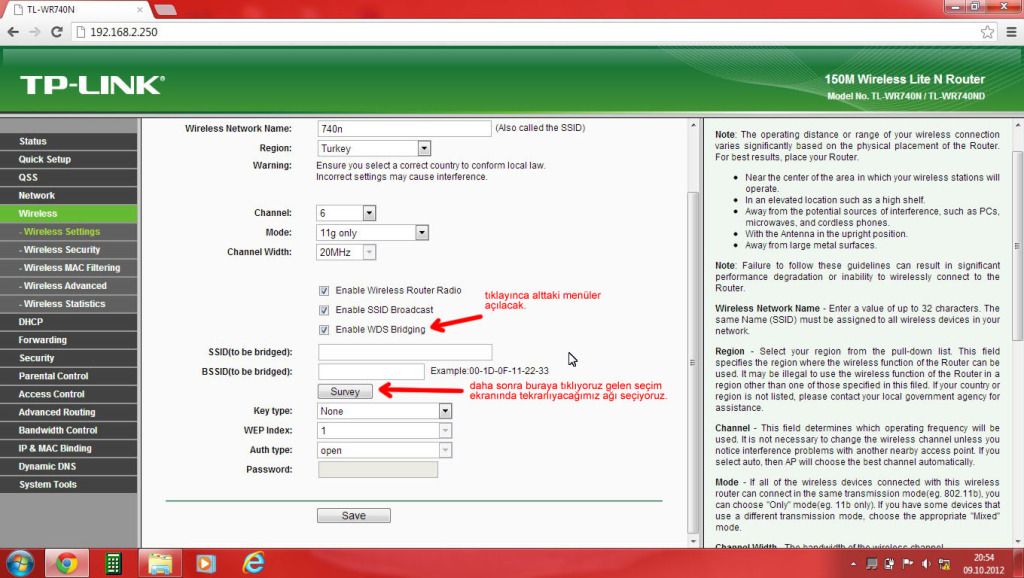Viewport: 1024px width, 578px height.
Task: Open the QSS section
Action: (69, 178)
